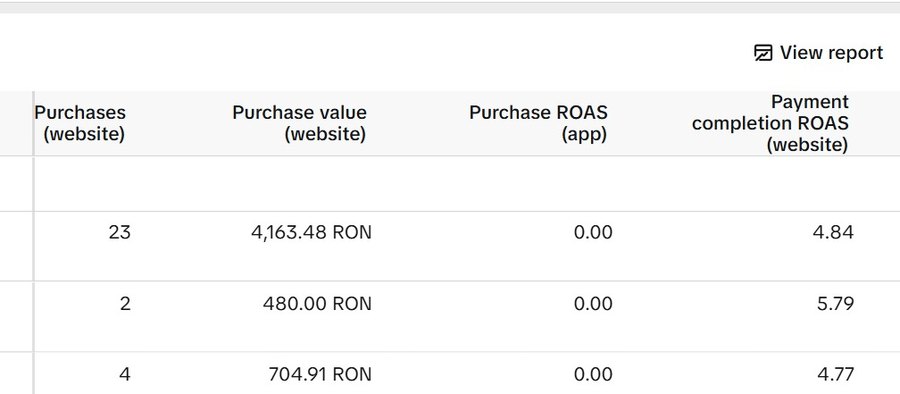Click the Purchase ROAS (app) column header

pos(538,123)
